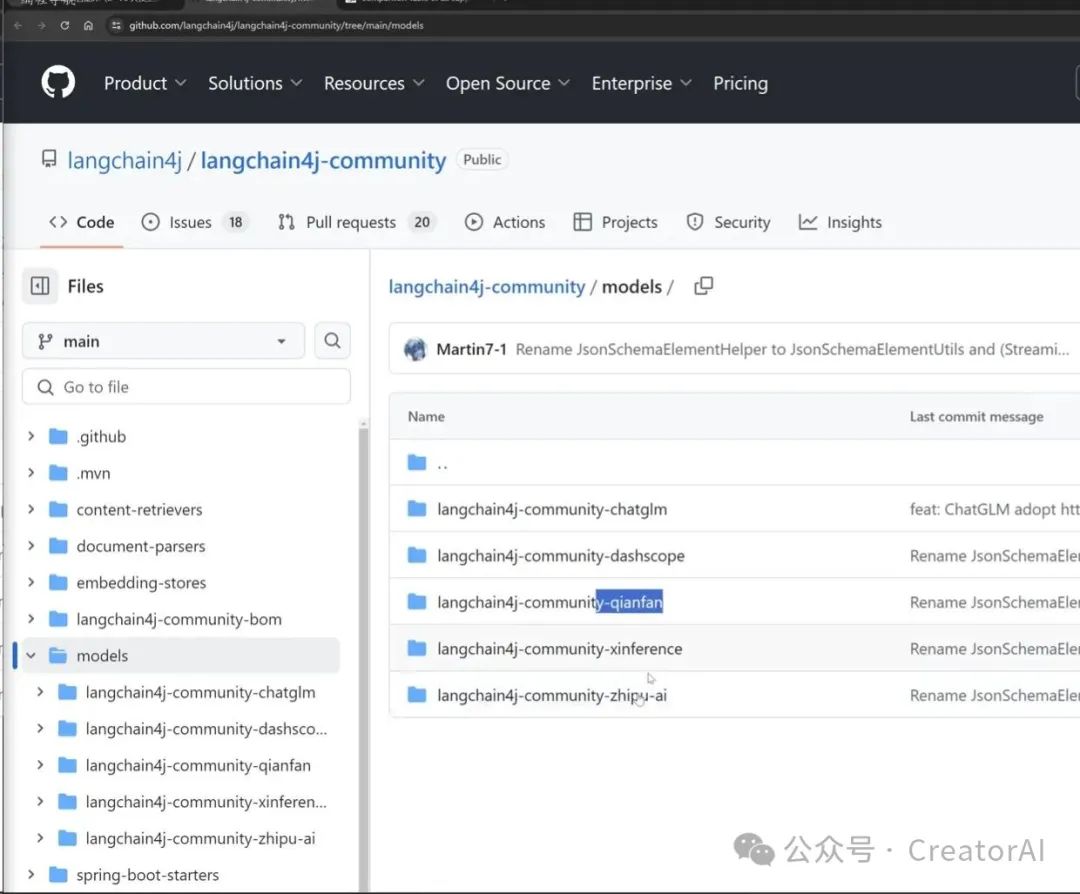This screenshot has height=894, width=1080.
Task: Click the repository icon before langchain4j
Action: (49, 159)
